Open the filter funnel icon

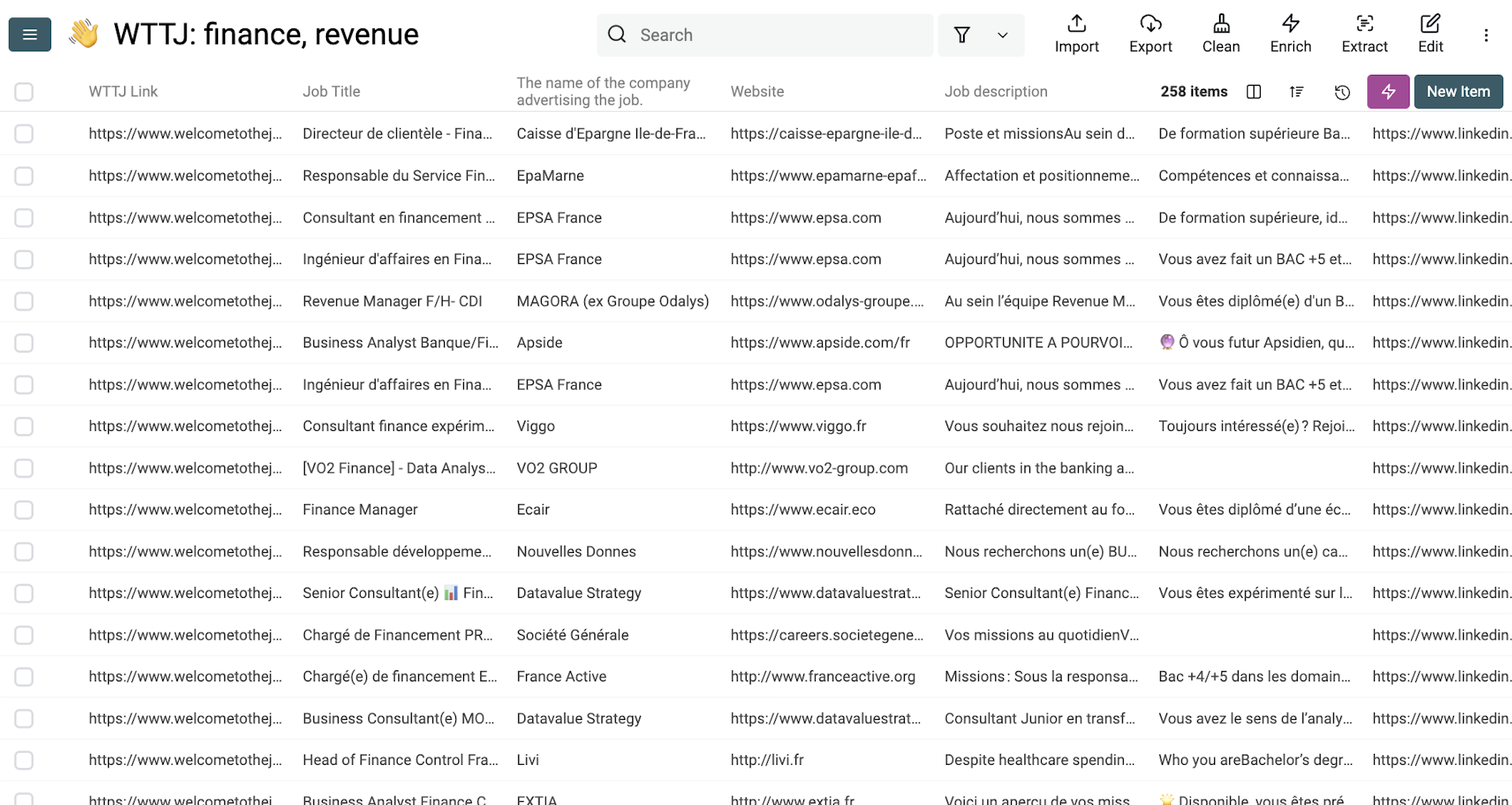[x=962, y=35]
